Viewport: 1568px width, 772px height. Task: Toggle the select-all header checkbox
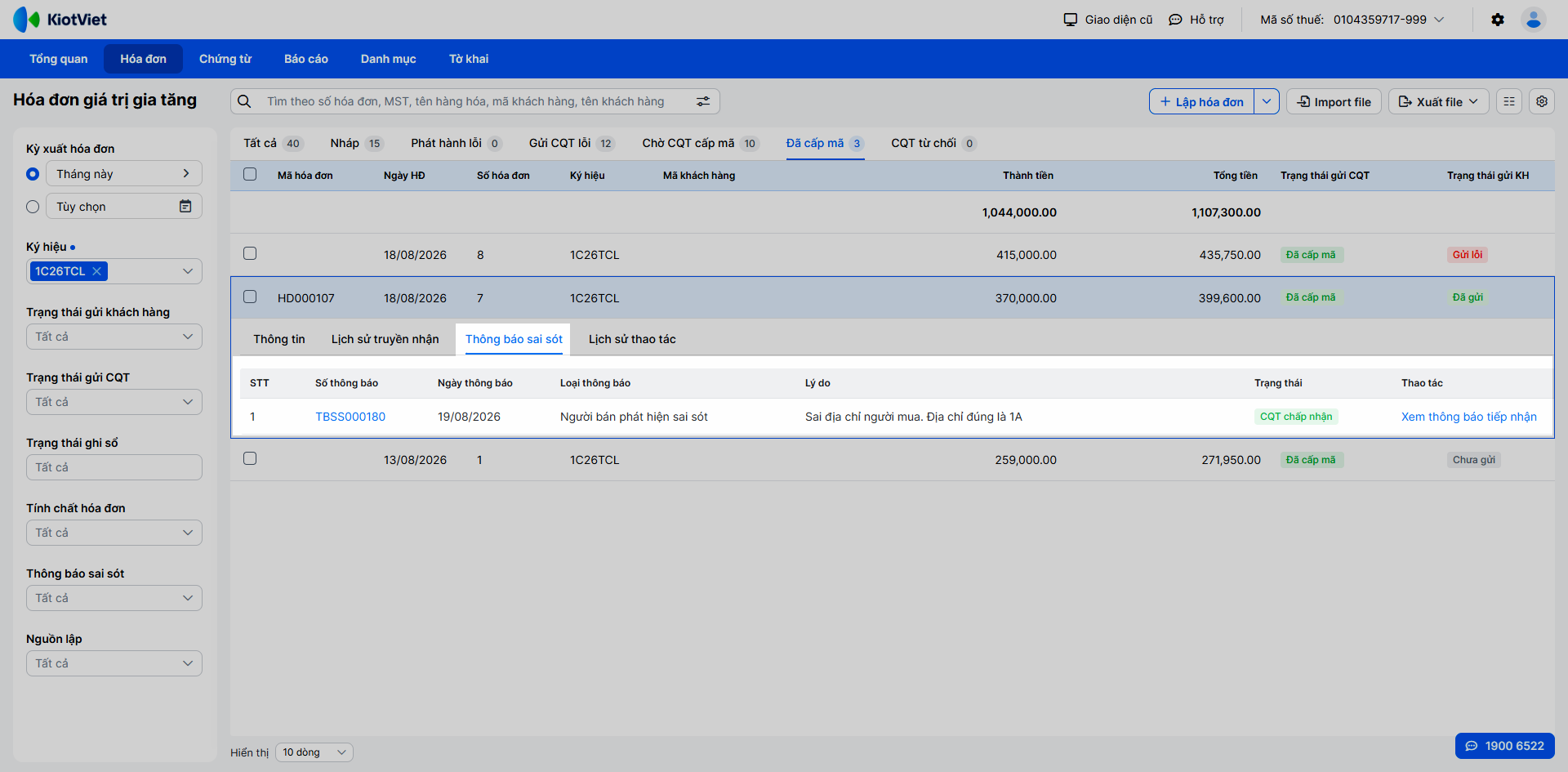coord(250,174)
